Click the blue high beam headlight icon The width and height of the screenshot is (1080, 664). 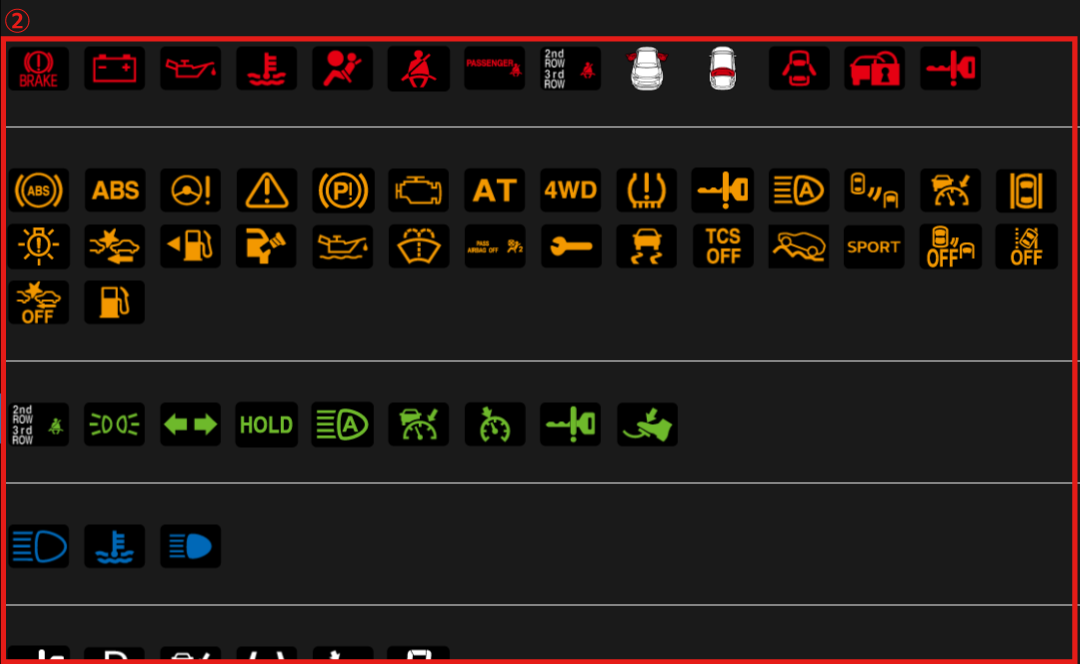point(191,546)
